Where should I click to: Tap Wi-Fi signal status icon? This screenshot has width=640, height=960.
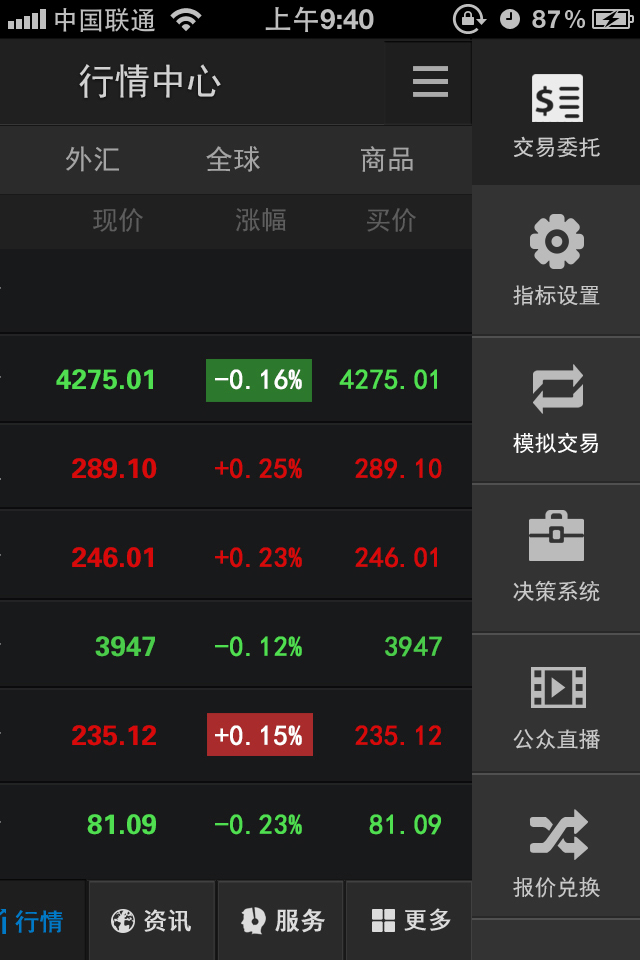186,20
